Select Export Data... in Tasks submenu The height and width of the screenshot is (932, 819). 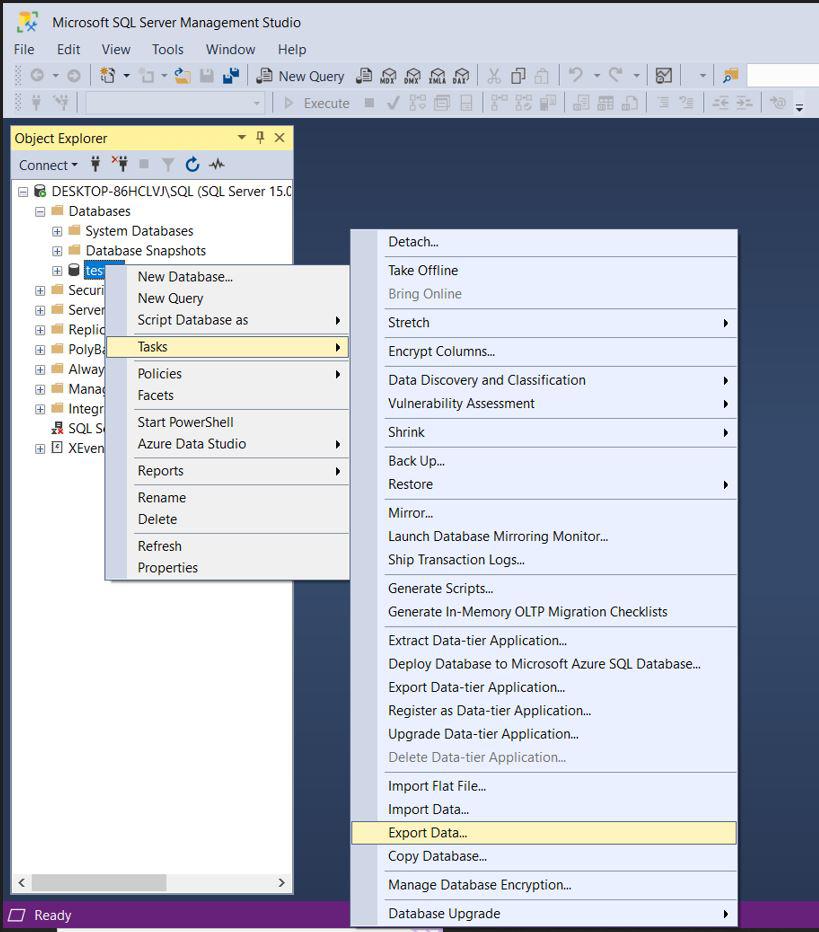click(544, 833)
